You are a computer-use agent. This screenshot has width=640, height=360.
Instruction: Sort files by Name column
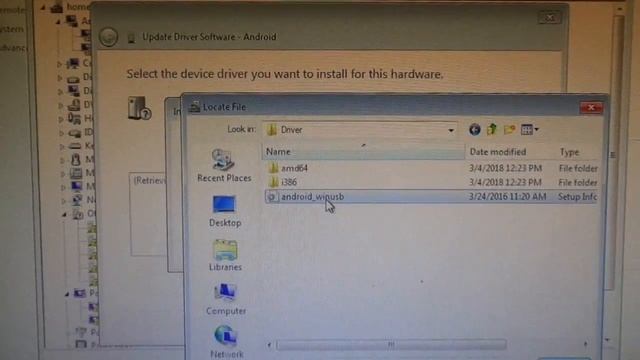point(363,152)
